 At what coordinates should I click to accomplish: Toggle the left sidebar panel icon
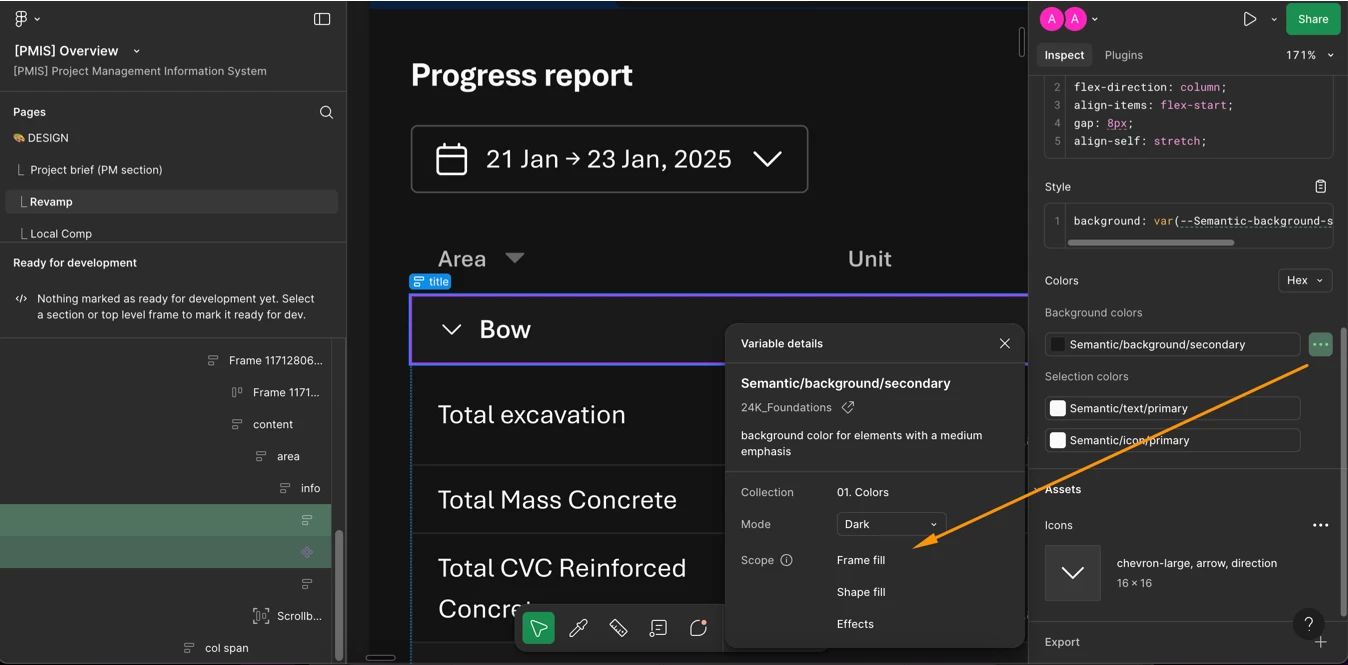click(x=322, y=19)
